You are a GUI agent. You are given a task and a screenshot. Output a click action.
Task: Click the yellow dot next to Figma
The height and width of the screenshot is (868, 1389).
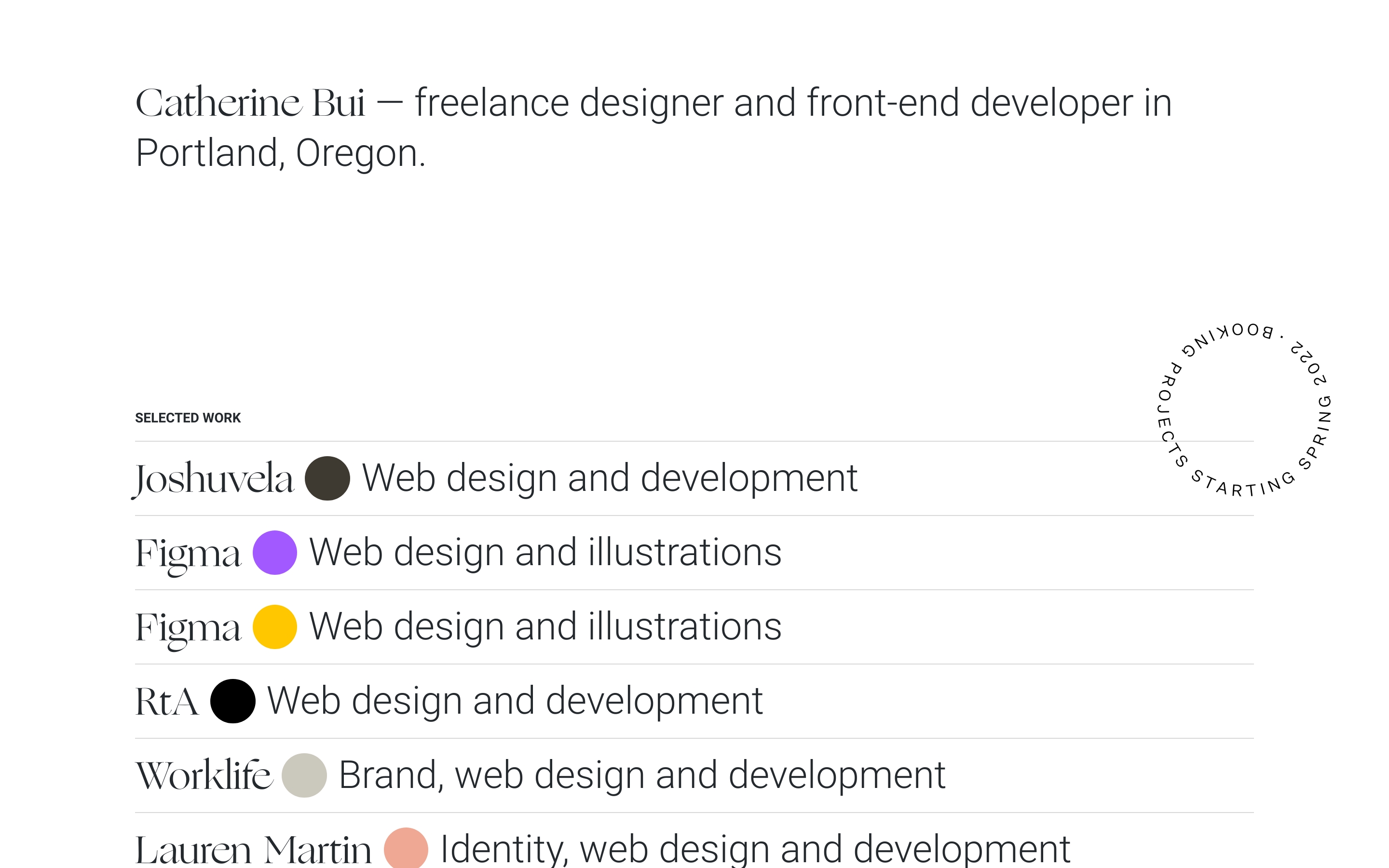tap(274, 626)
